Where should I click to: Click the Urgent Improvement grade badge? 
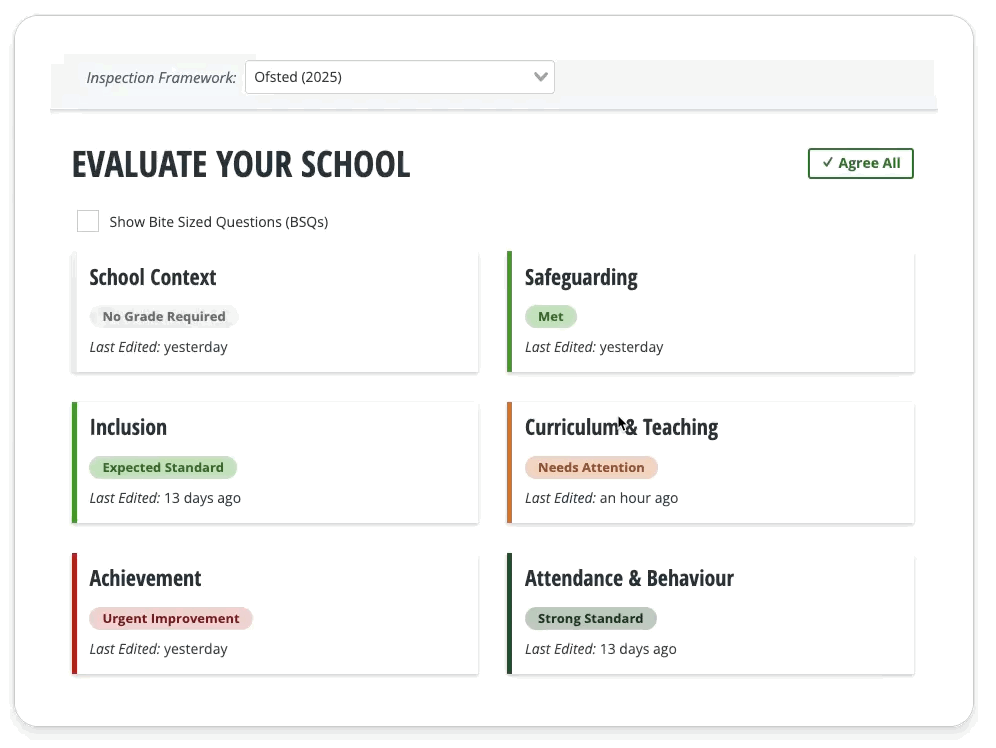pyautogui.click(x=171, y=619)
